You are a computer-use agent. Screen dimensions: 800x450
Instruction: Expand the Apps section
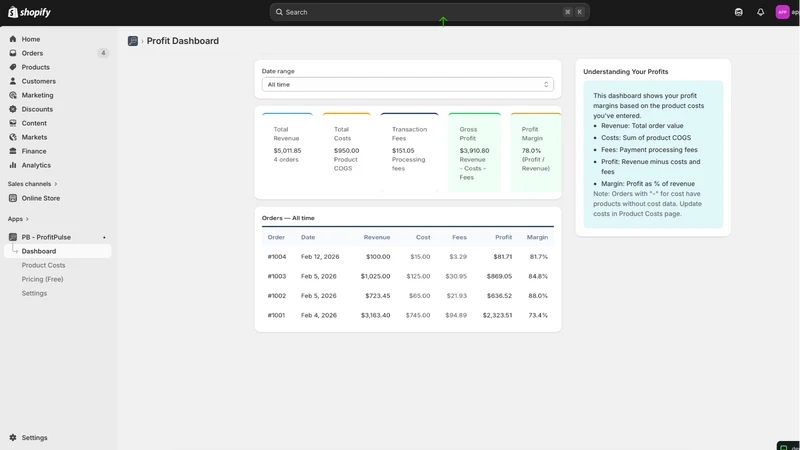tap(18, 219)
